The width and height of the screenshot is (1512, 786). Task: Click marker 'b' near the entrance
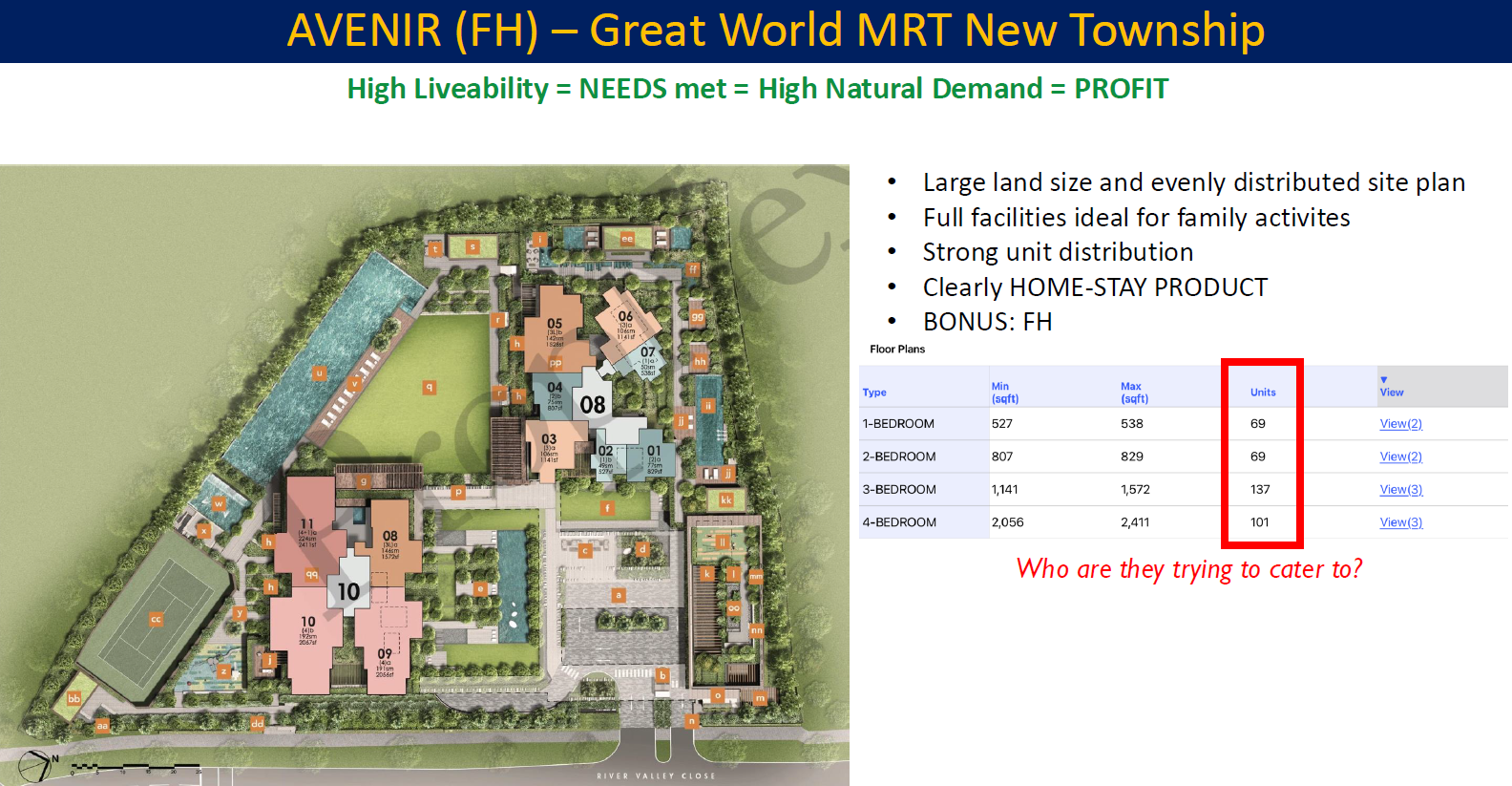pos(662,675)
